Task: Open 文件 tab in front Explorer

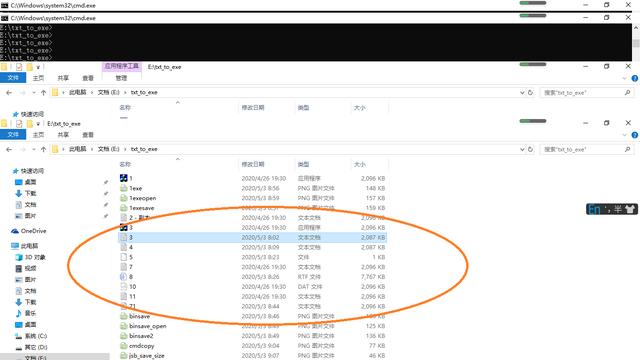Action: 13,135
